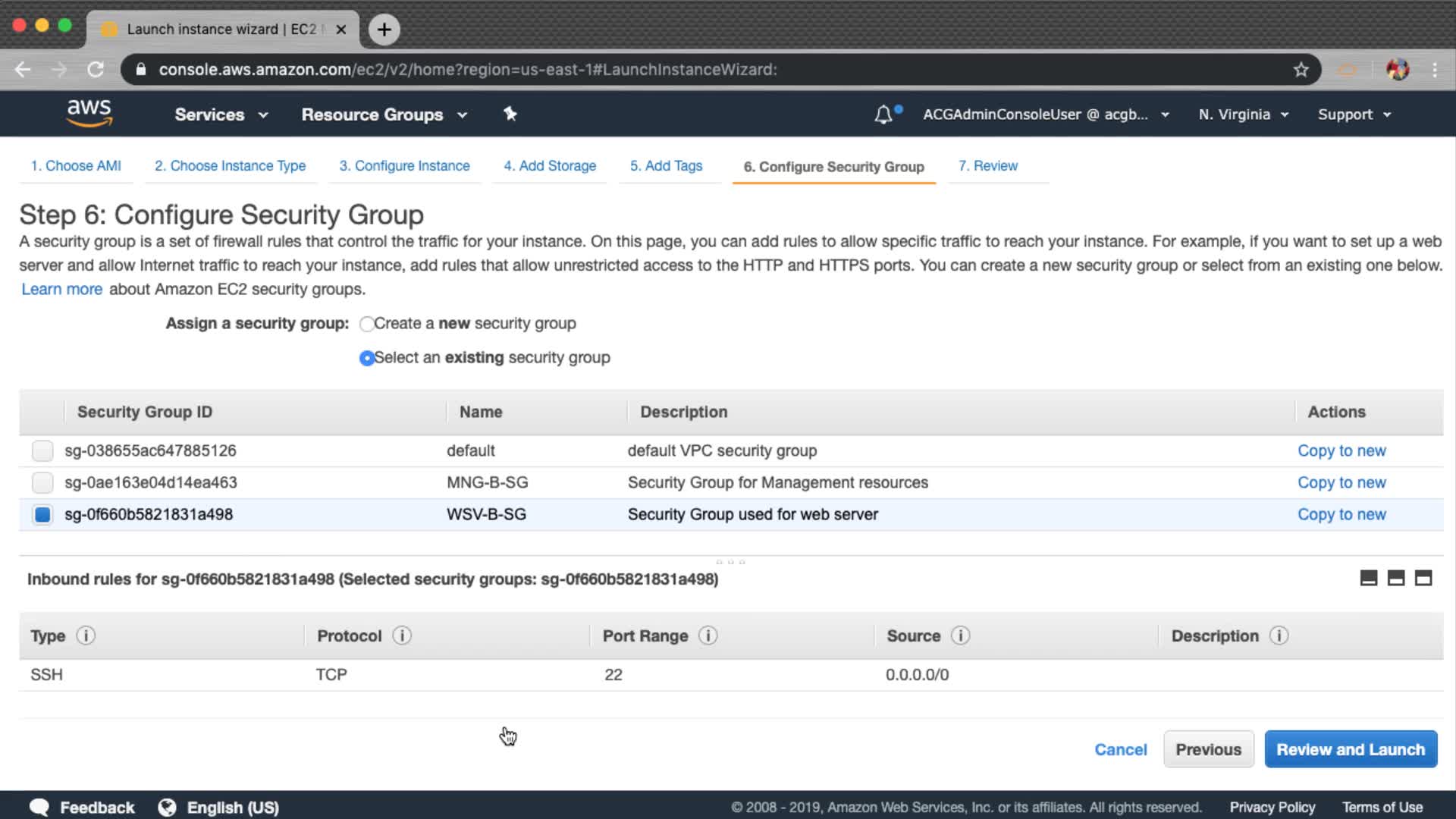Click info icon next to Port Range
Viewport: 1456px width, 819px height.
[x=708, y=635]
